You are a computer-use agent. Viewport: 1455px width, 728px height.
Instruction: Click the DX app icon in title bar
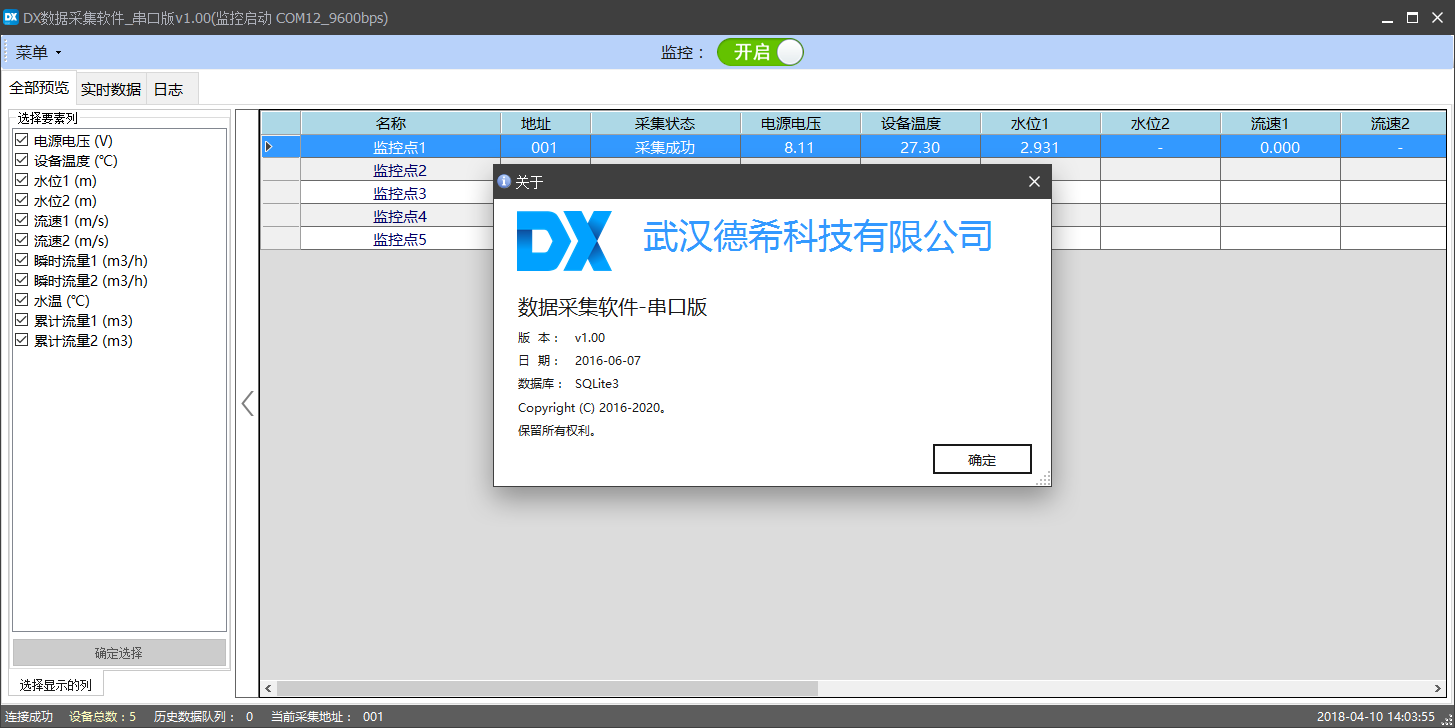click(x=12, y=18)
